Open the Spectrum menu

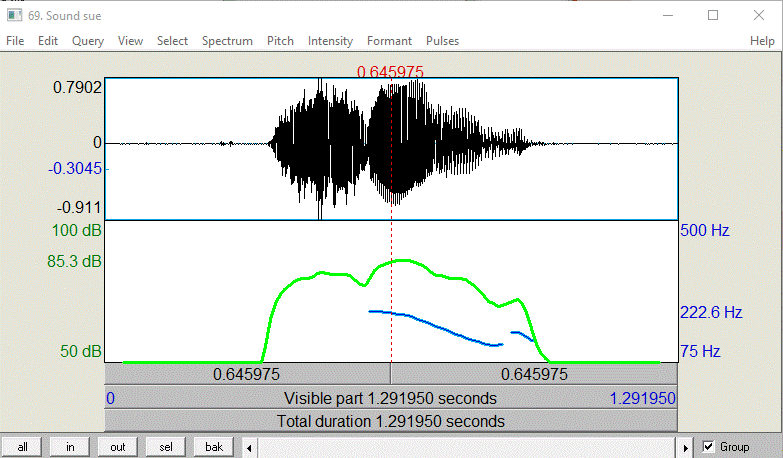(x=227, y=41)
